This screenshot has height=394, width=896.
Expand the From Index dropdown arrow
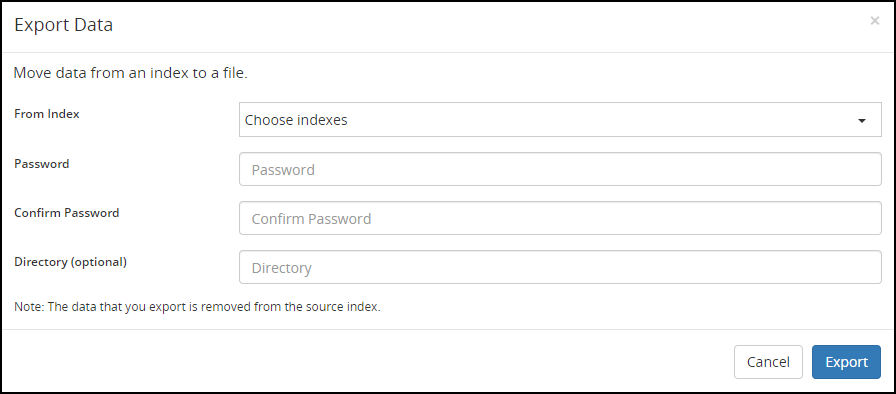(862, 120)
